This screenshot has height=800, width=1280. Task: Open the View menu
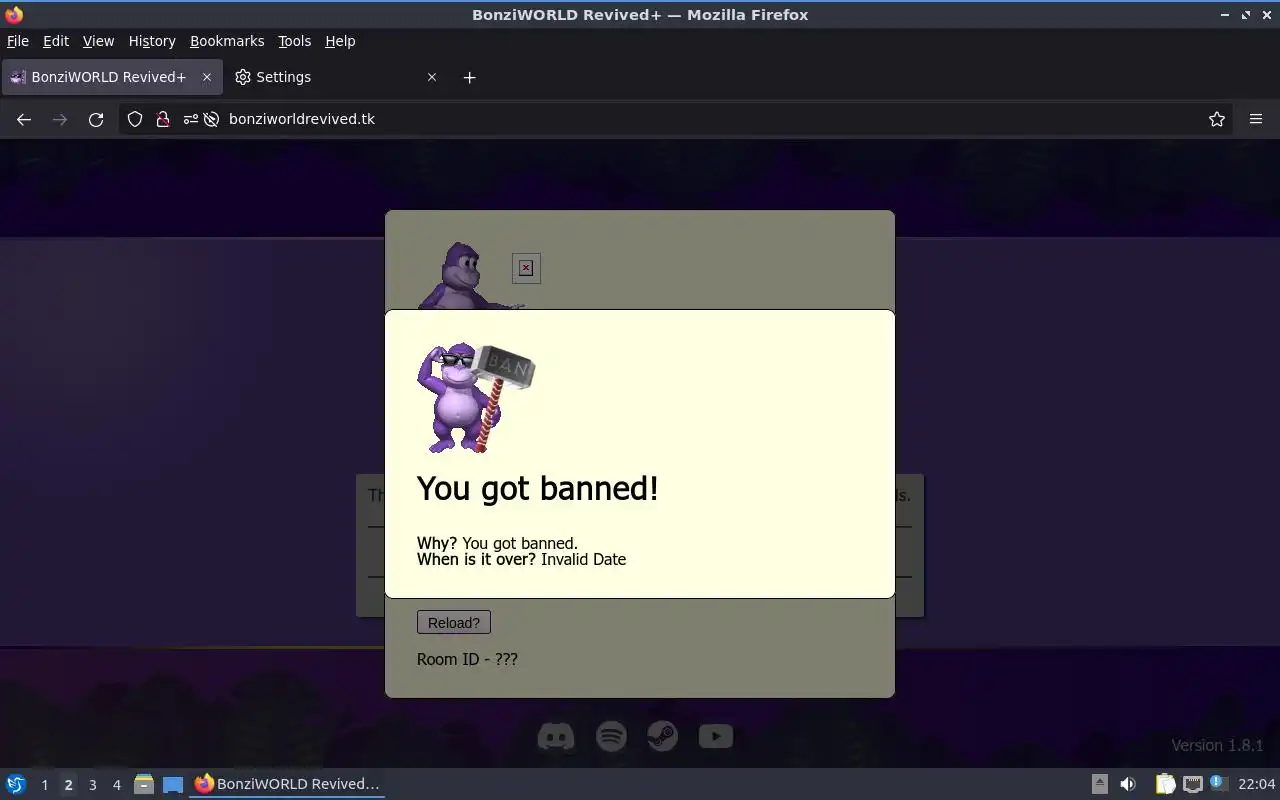[x=98, y=41]
